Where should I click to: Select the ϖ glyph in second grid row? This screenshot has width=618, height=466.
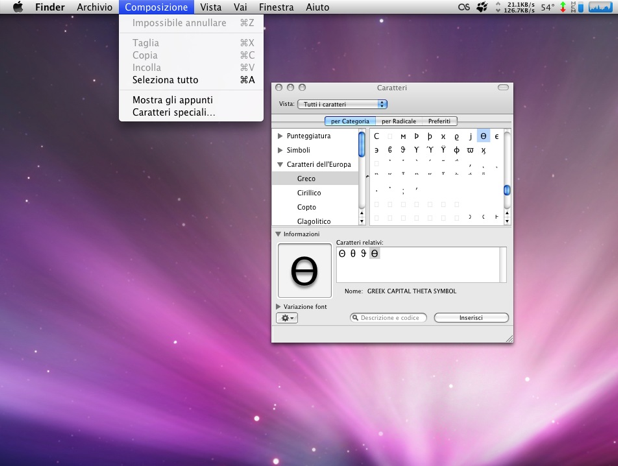(470, 150)
